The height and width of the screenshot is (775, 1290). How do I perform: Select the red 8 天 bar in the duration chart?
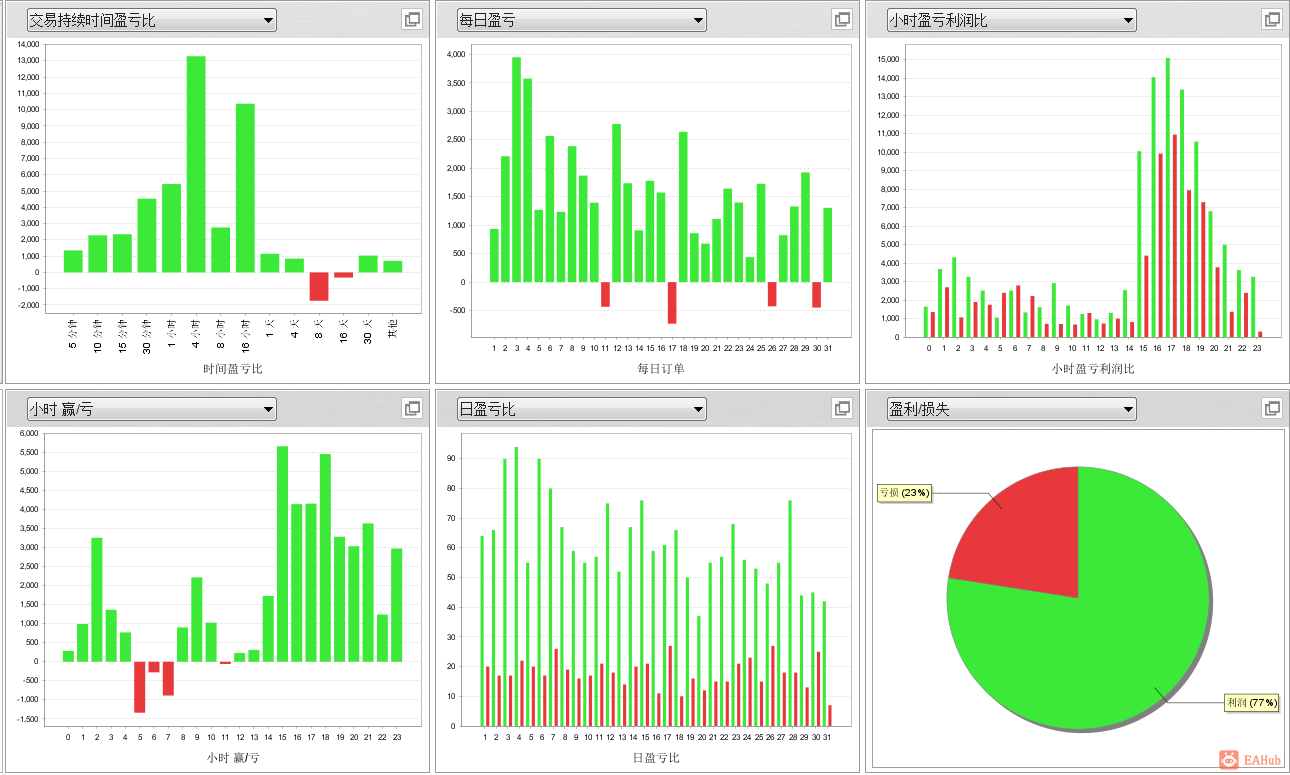(x=319, y=286)
